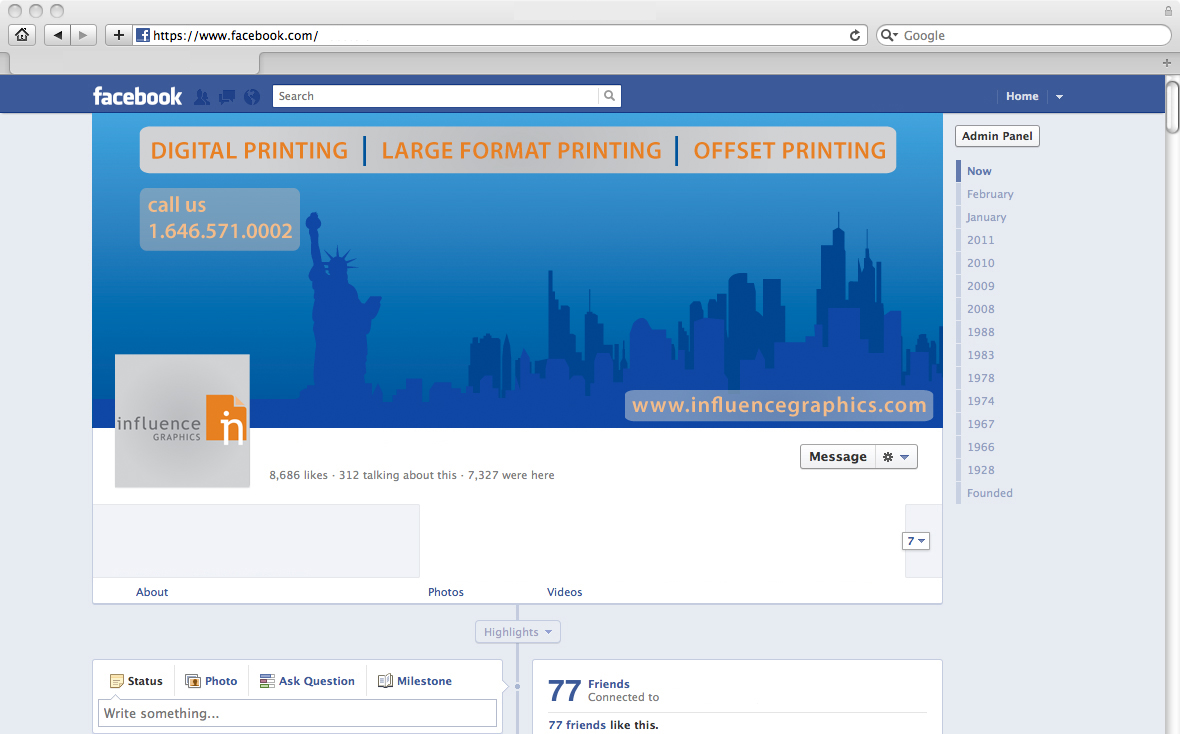
Task: Jump to 1928 on timeline
Action: [x=981, y=470]
